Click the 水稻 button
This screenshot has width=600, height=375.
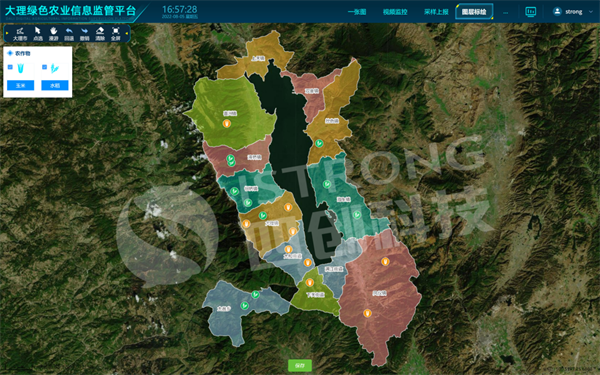coord(55,85)
